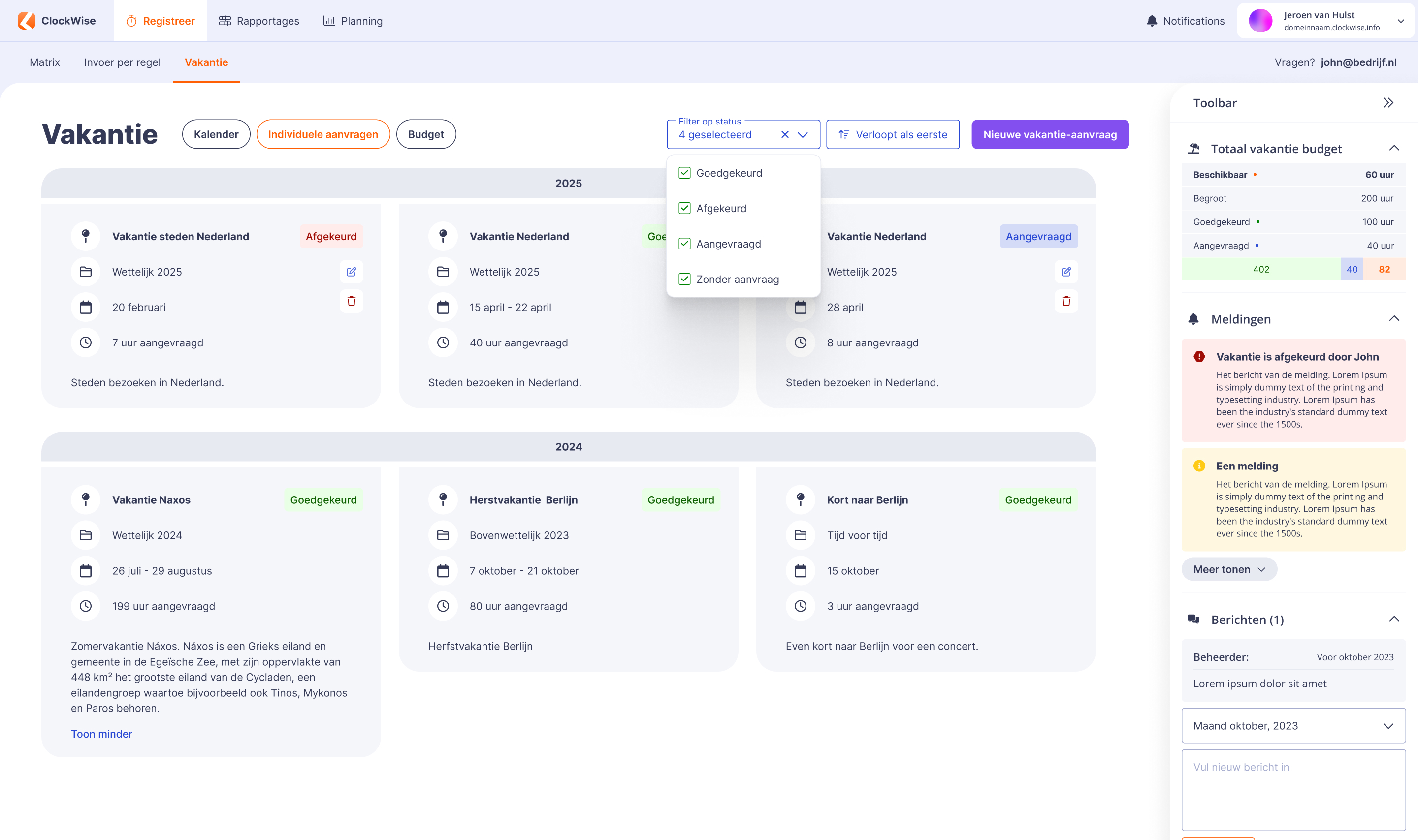The width and height of the screenshot is (1418, 840).
Task: Click the Notifications bell icon
Action: tap(1152, 21)
